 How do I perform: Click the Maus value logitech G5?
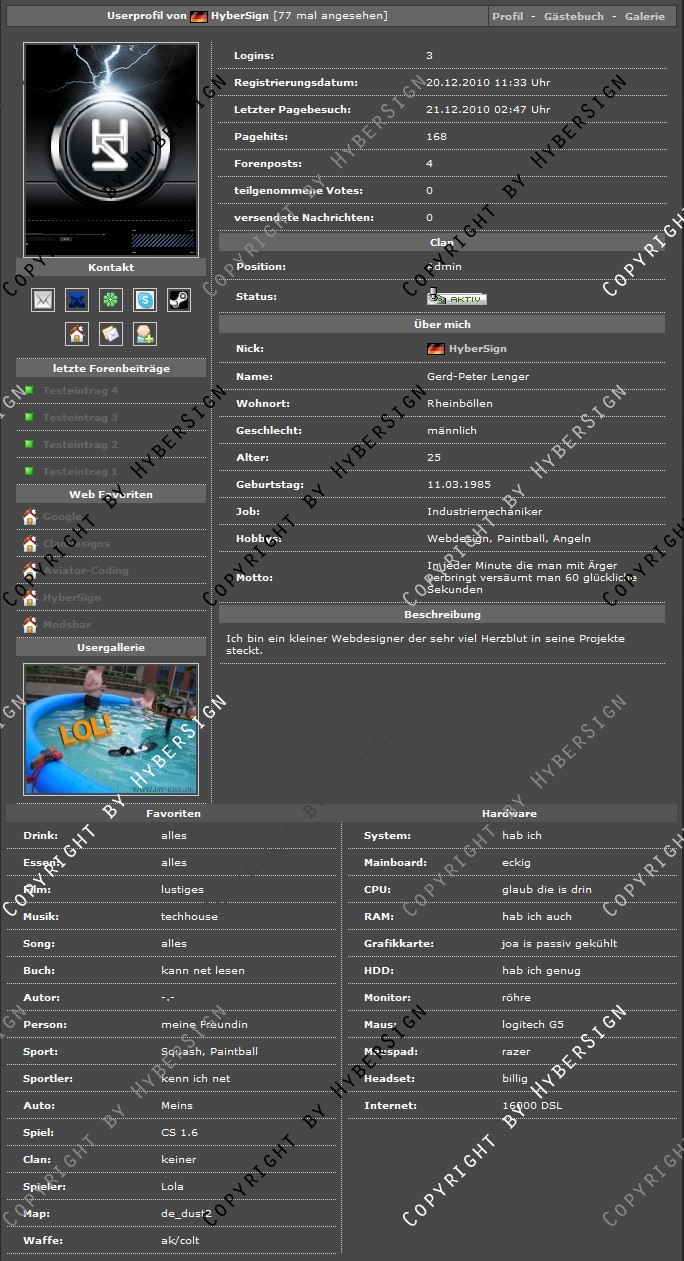coord(533,1025)
